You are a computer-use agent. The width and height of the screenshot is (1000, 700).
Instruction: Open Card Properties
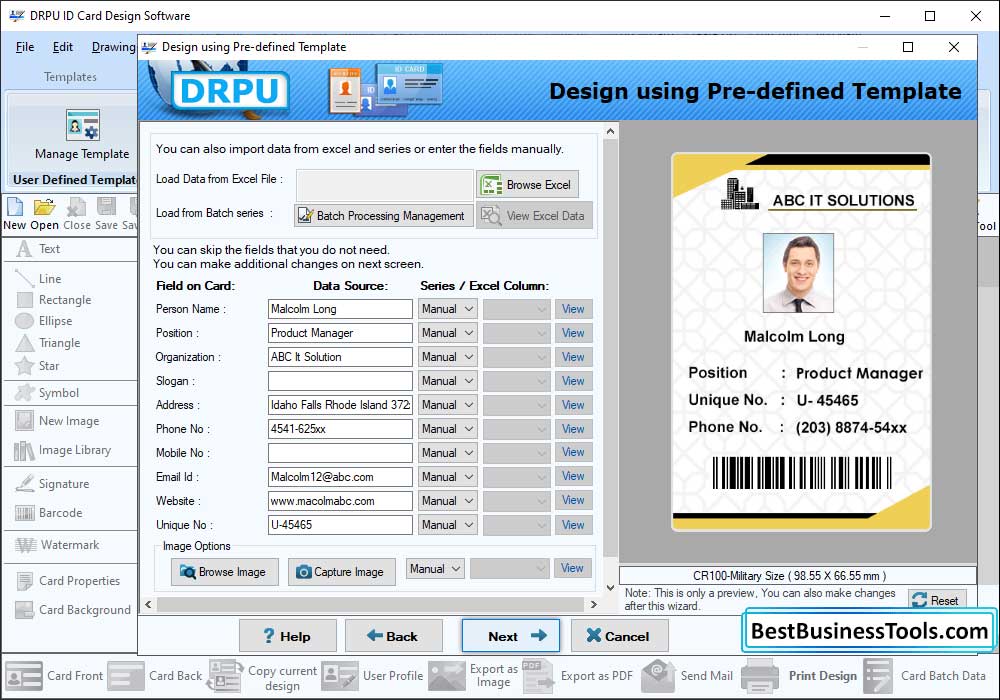[68, 581]
